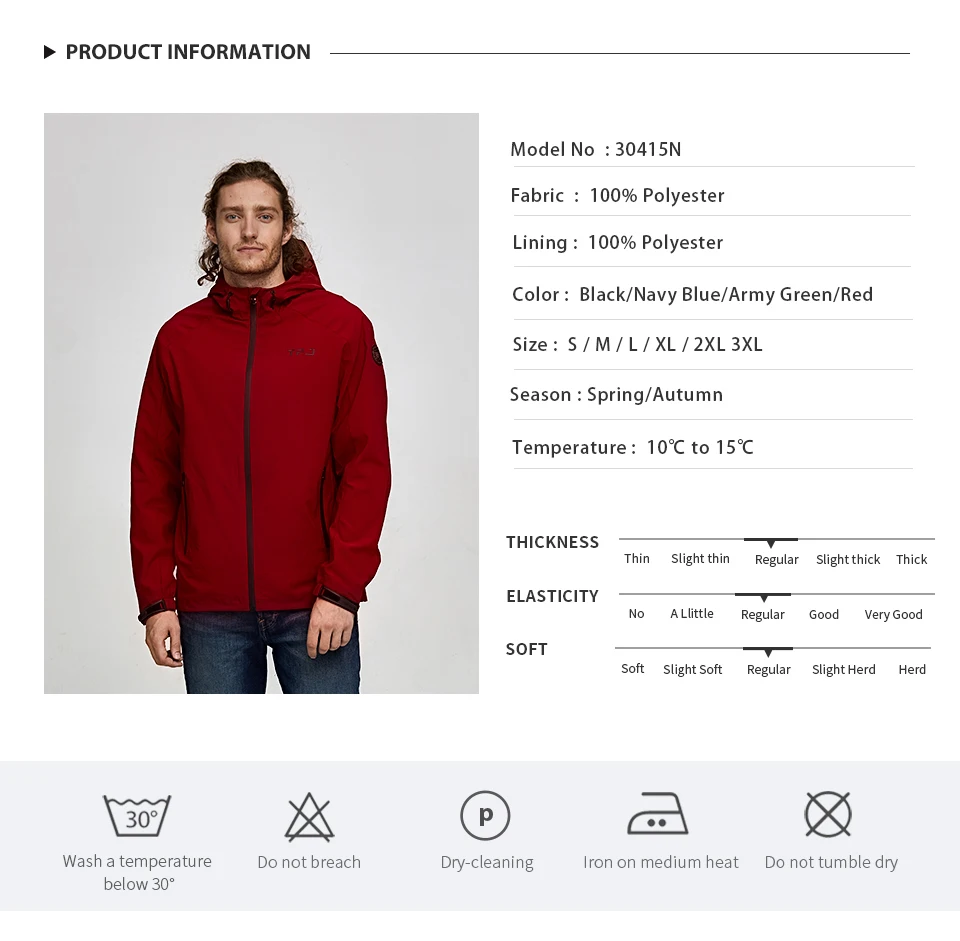The height and width of the screenshot is (941, 960).
Task: Click the Product Information triangle arrow
Action: [50, 52]
